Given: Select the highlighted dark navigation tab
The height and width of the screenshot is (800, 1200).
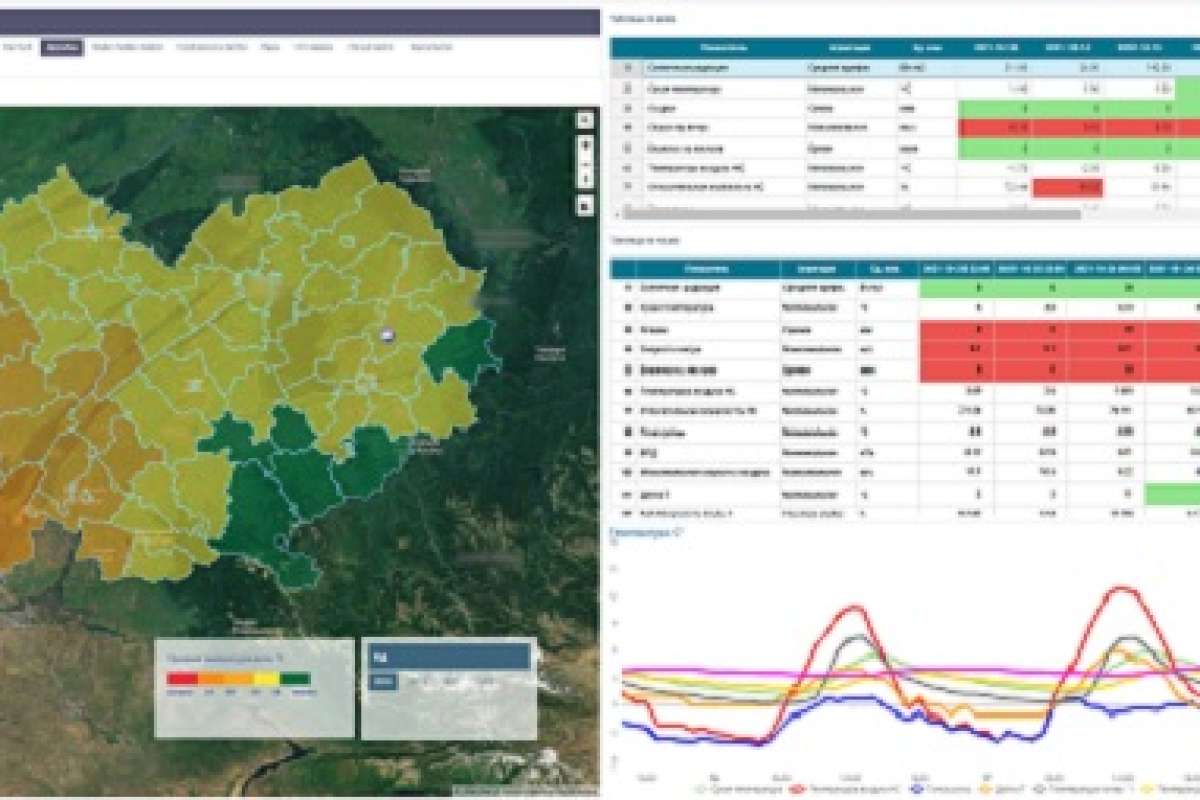Looking at the screenshot, I should [62, 47].
